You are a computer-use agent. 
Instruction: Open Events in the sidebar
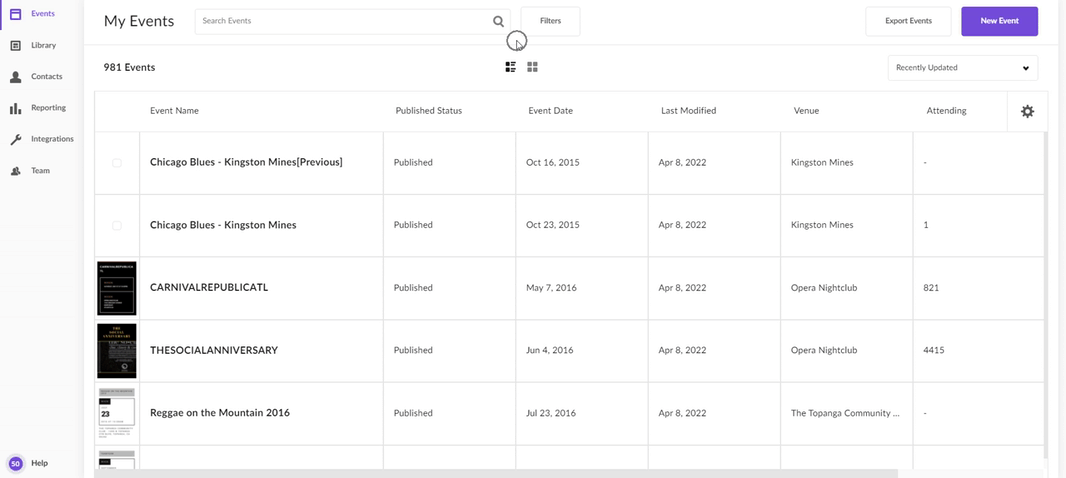click(42, 14)
